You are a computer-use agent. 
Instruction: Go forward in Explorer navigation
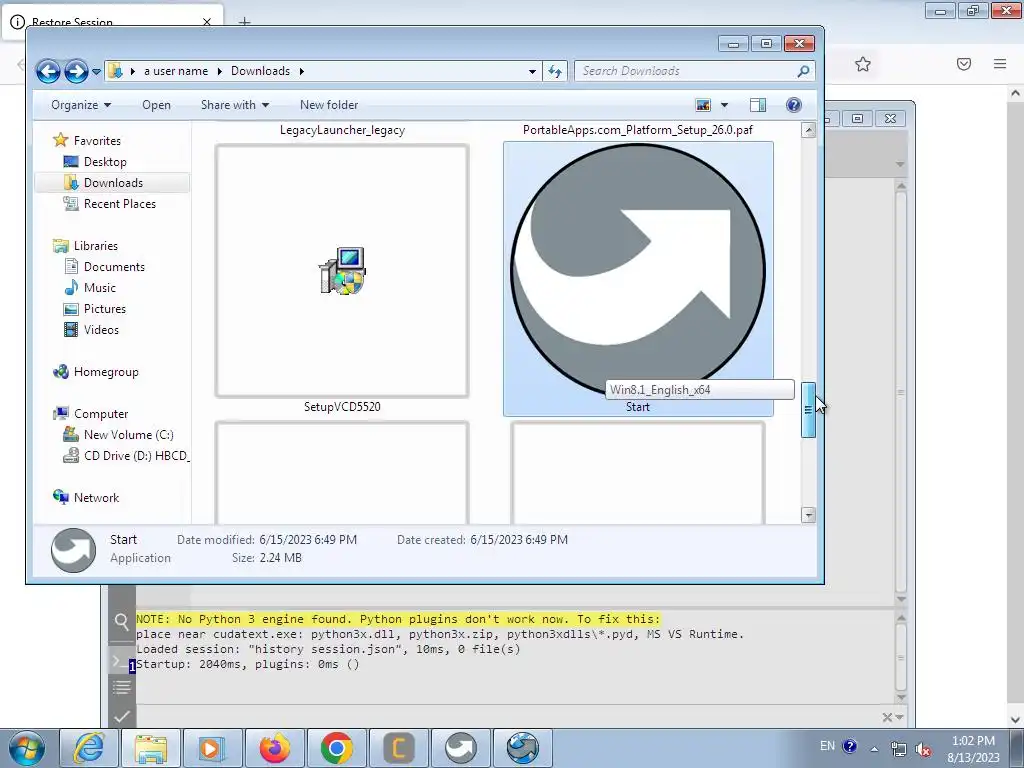76,71
